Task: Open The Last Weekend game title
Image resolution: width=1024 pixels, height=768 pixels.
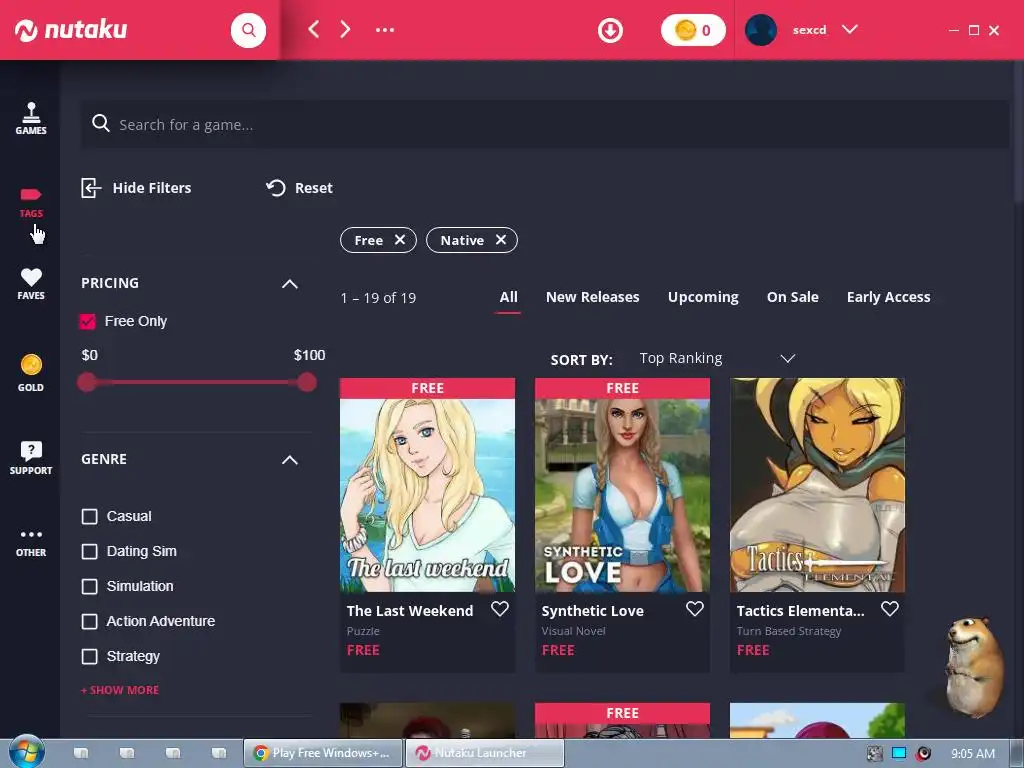Action: 409,611
